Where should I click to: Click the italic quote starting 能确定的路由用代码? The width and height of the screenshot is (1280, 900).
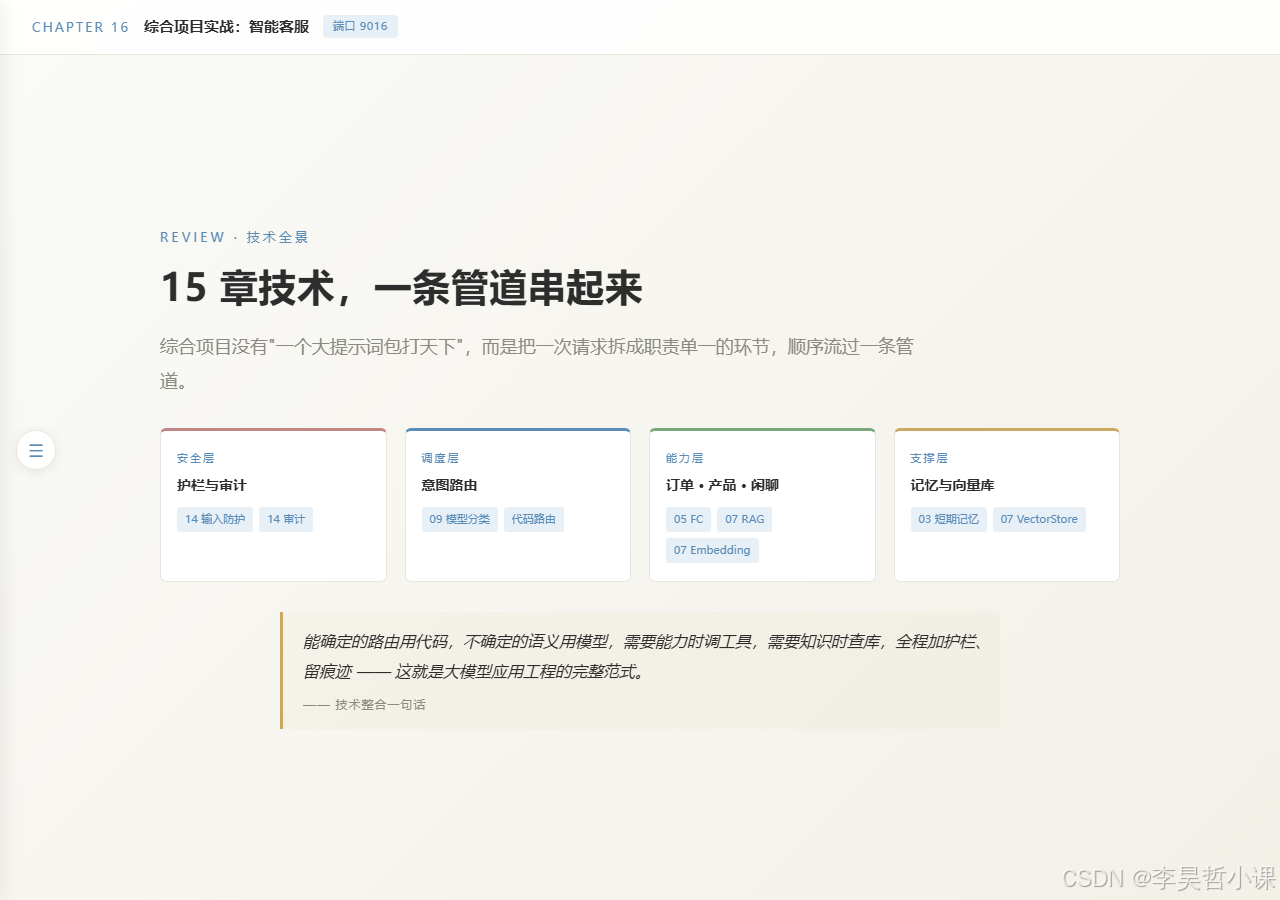click(x=643, y=656)
